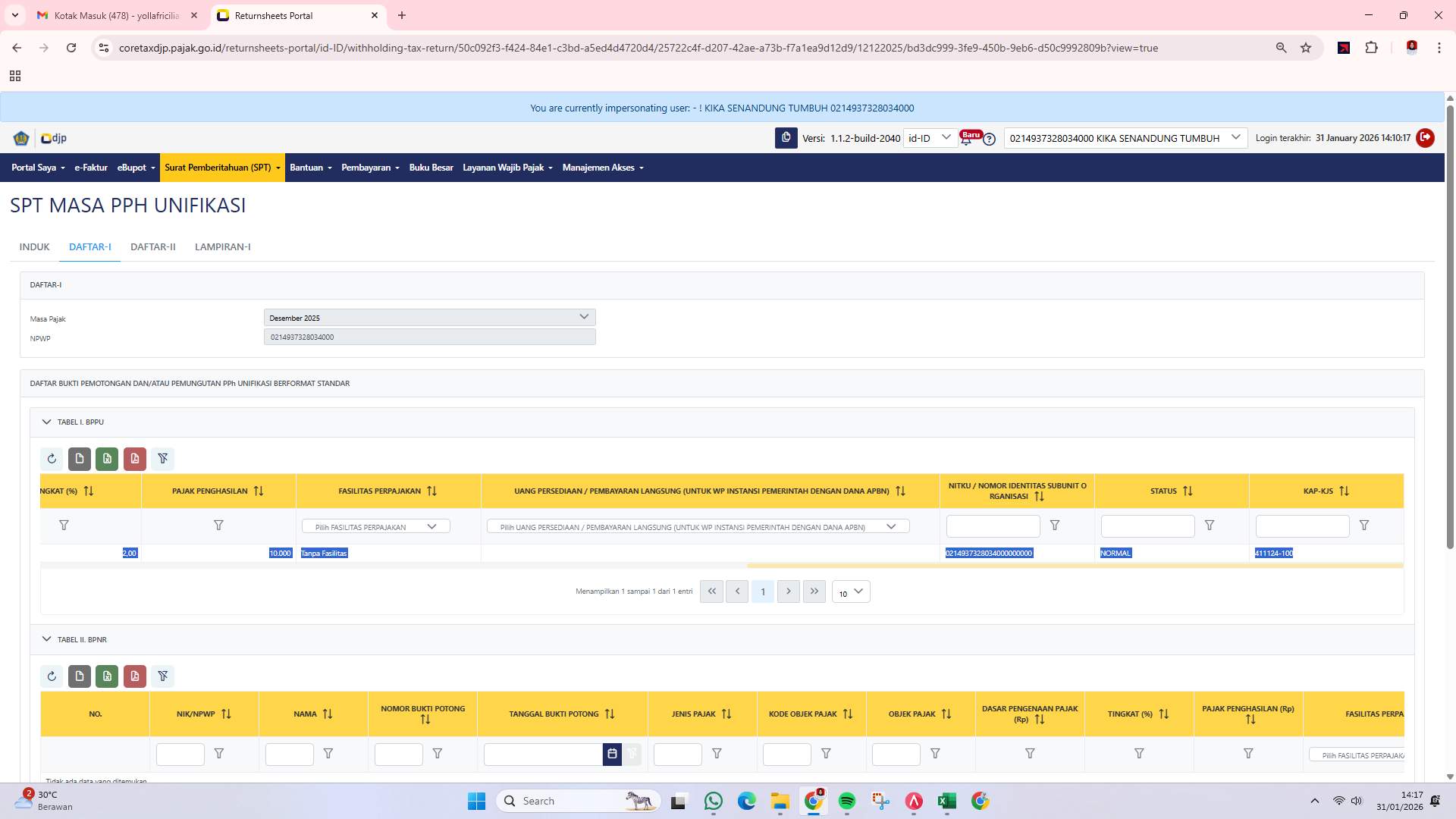Go to next page in Tabel I pagination
Image resolution: width=1456 pixels, height=819 pixels.
pyautogui.click(x=789, y=591)
